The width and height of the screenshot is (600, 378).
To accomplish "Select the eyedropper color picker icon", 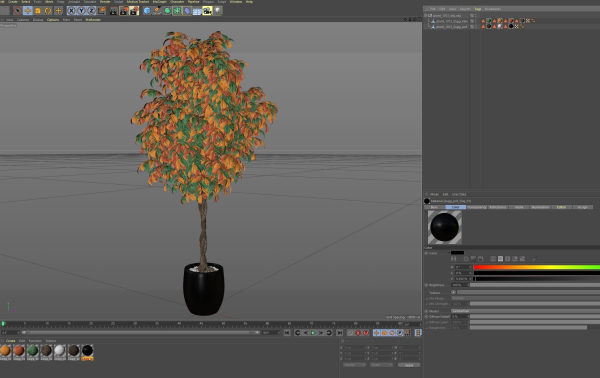I will click(534, 259).
